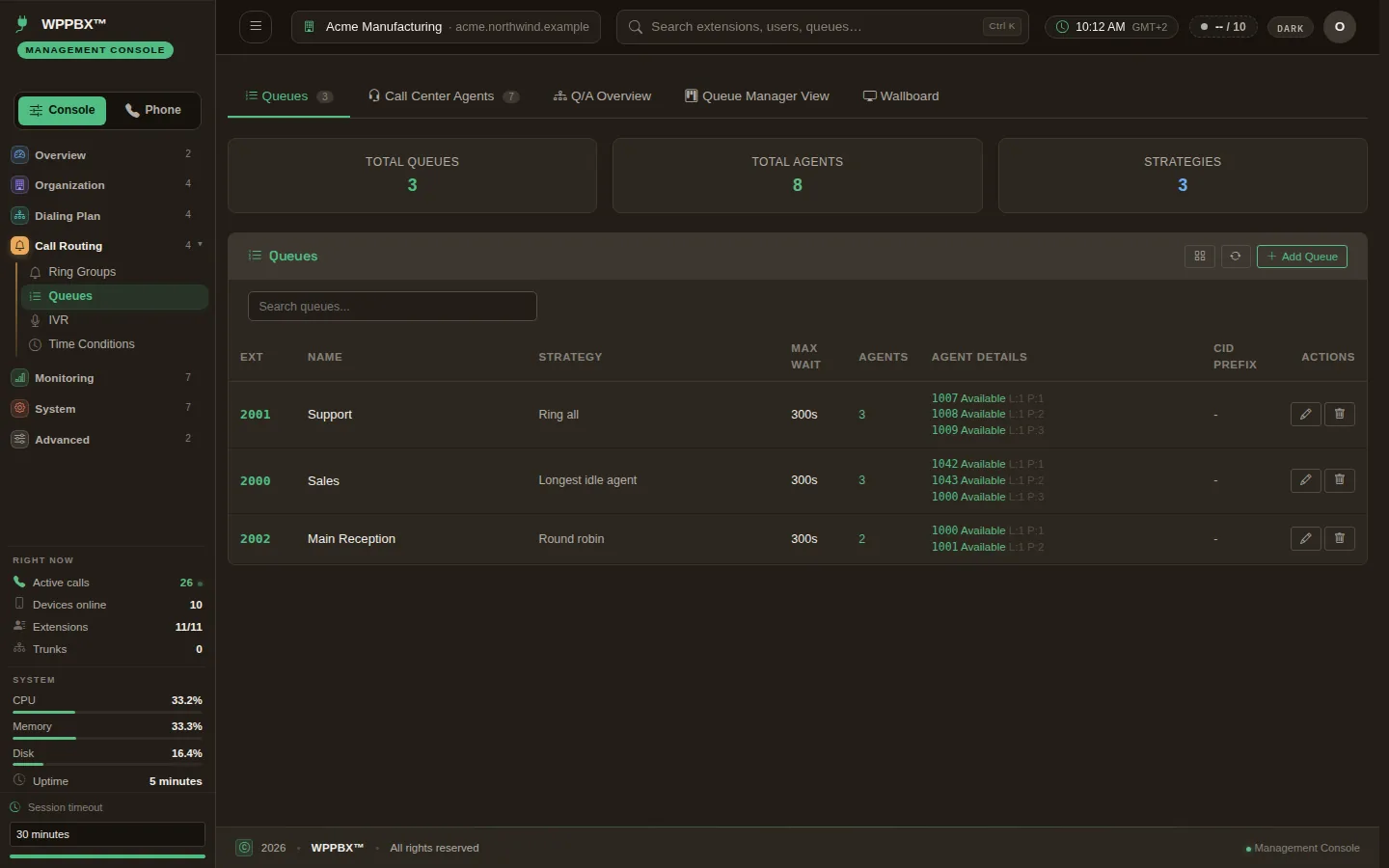The image size is (1389, 868).
Task: Select Time Conditions in sidebar
Action: point(115,344)
